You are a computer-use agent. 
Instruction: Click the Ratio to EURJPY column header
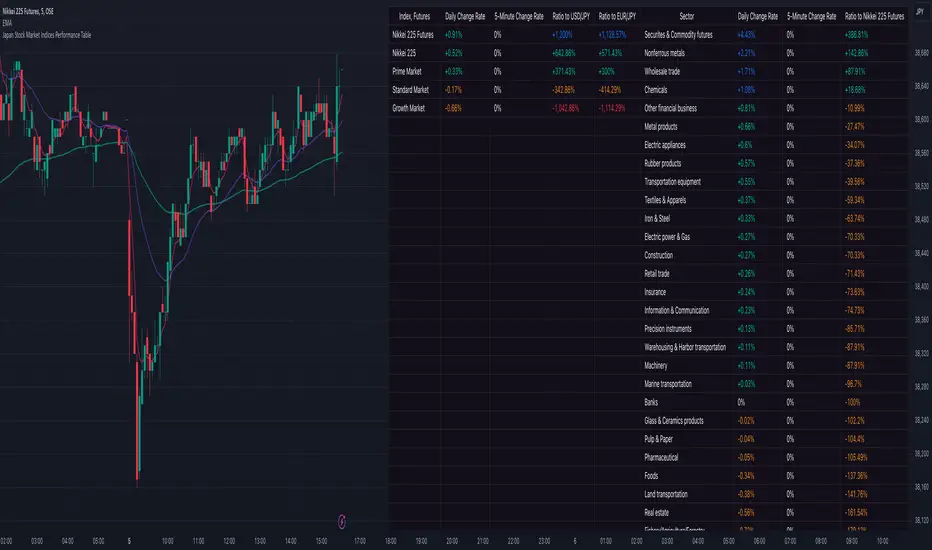point(617,17)
